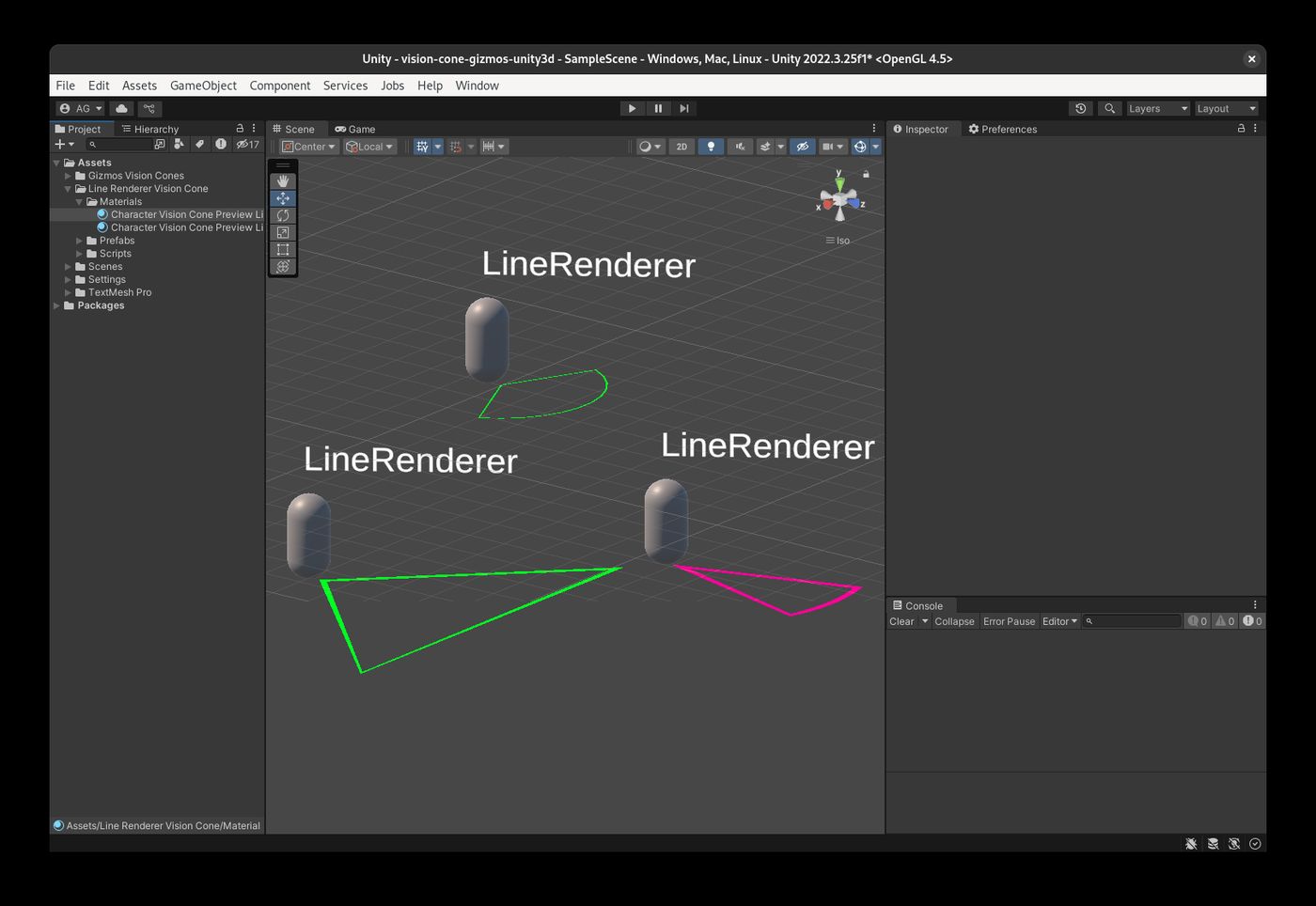Toggle scene audio mute
This screenshot has width=1316, height=906.
click(740, 147)
